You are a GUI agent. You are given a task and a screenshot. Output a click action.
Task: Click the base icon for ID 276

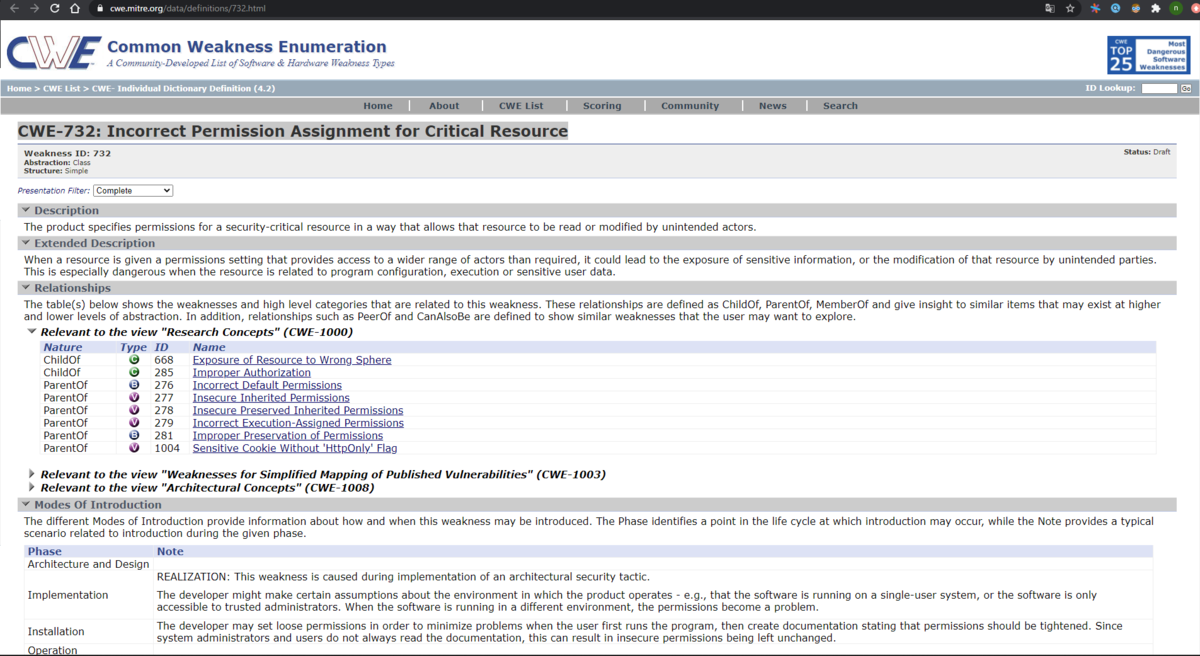pos(134,385)
